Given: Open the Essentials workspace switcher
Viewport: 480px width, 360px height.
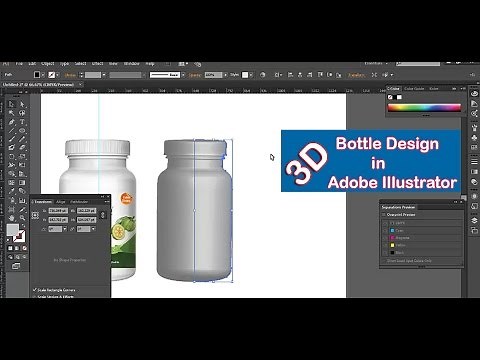Looking at the screenshot, I should coord(376,64).
